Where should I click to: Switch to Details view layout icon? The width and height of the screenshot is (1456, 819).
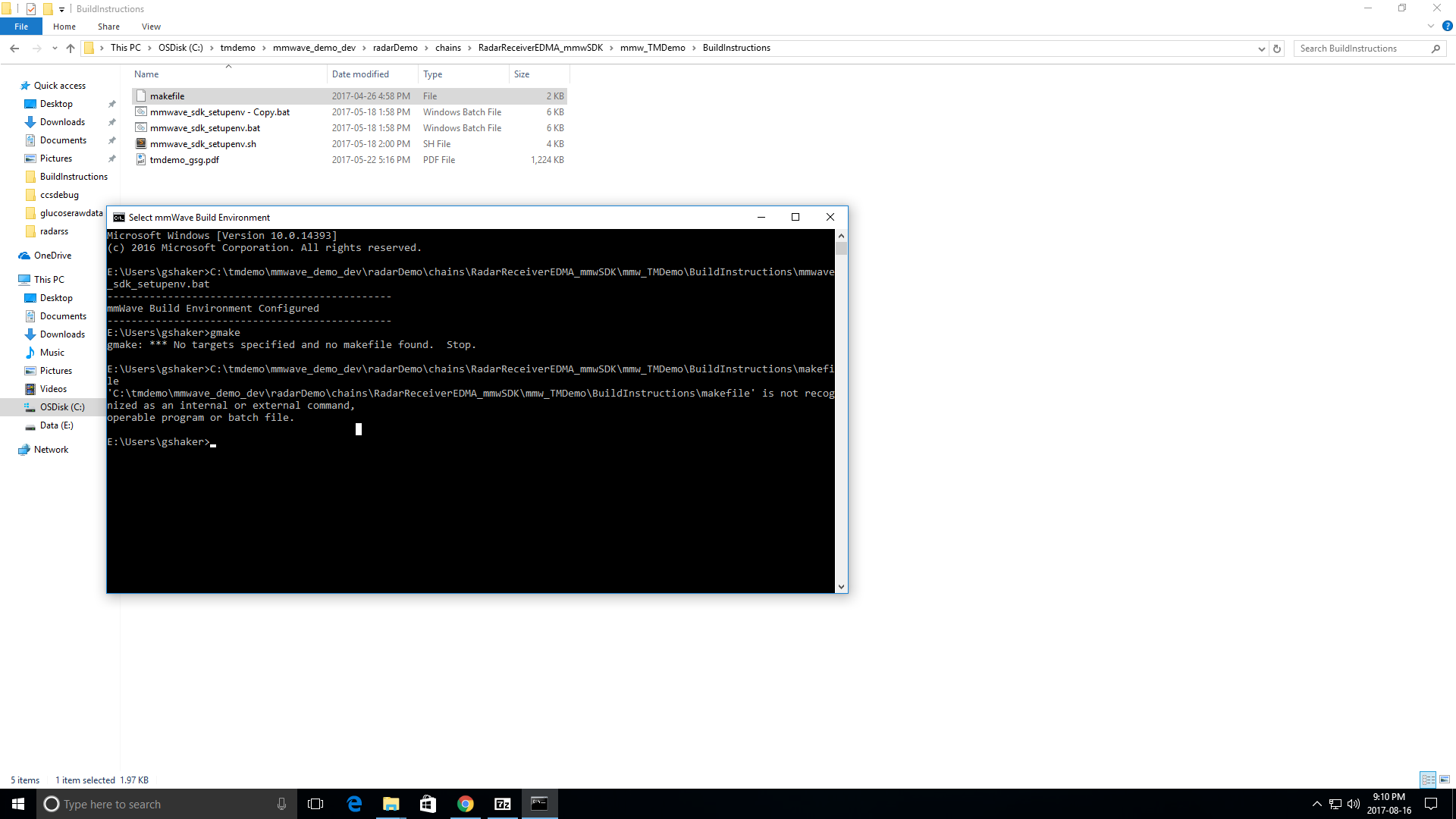(1428, 780)
